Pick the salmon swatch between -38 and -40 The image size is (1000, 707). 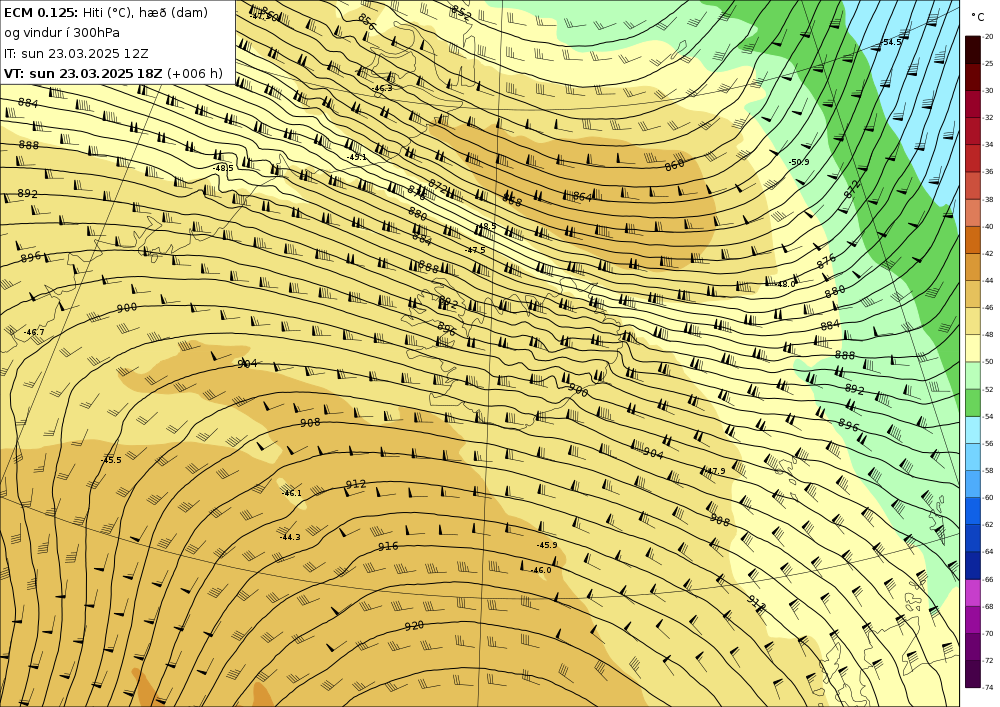click(x=973, y=213)
